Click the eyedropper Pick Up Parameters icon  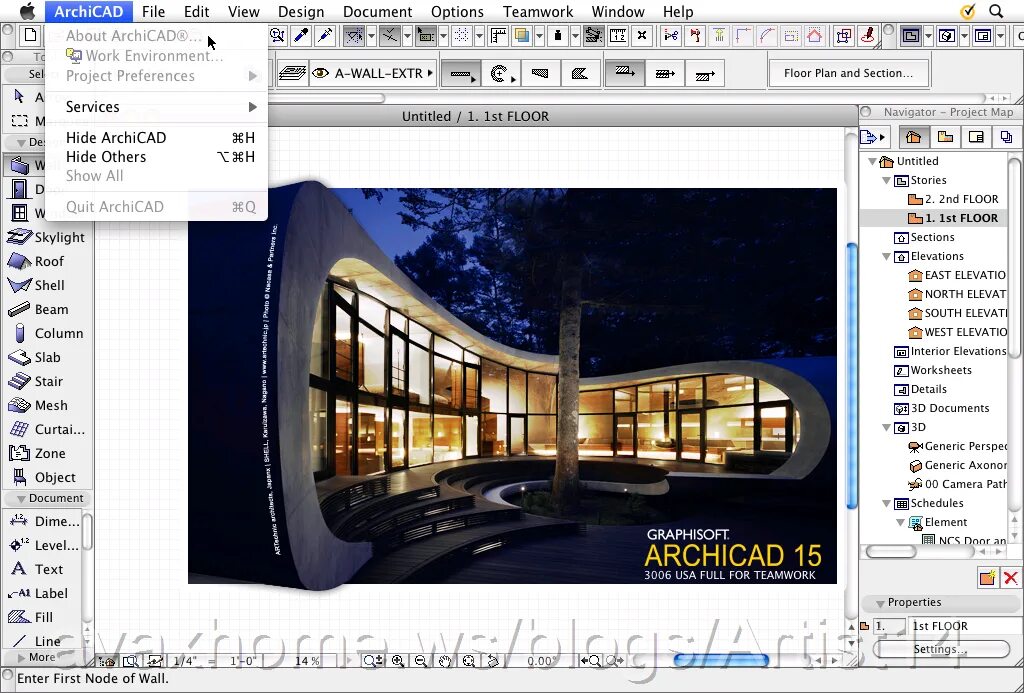point(301,35)
